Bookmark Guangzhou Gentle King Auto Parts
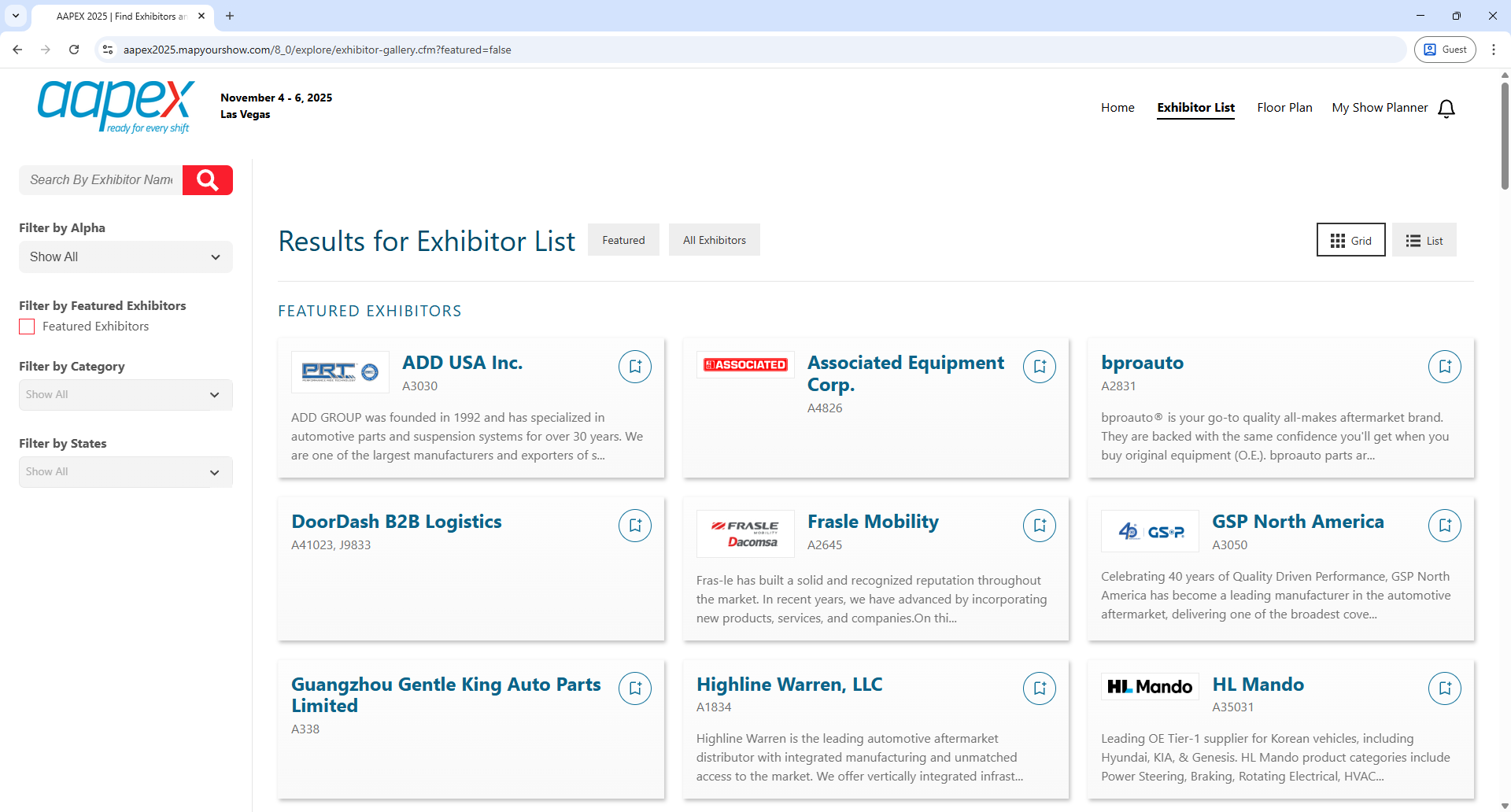Image resolution: width=1511 pixels, height=812 pixels. [635, 688]
